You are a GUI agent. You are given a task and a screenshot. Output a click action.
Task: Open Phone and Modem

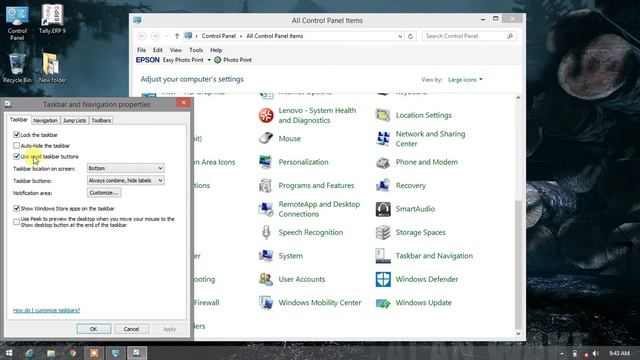pos(417,162)
